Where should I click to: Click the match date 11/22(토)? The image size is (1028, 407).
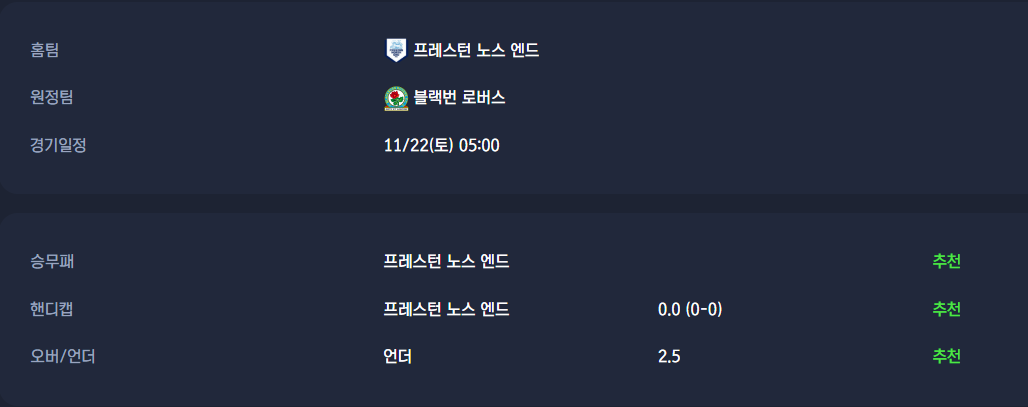point(419,146)
